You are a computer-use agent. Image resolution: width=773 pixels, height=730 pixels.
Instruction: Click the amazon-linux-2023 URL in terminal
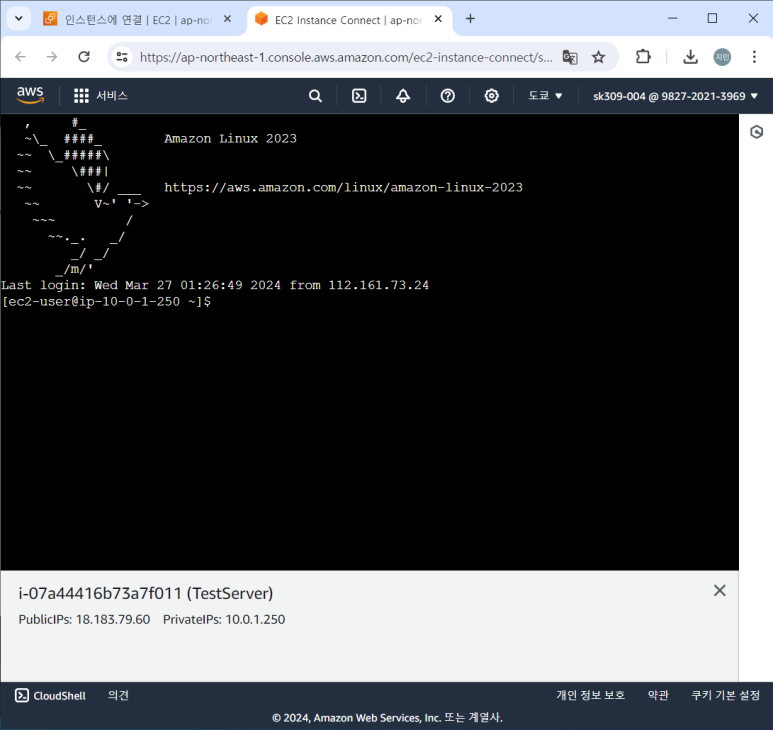[343, 187]
